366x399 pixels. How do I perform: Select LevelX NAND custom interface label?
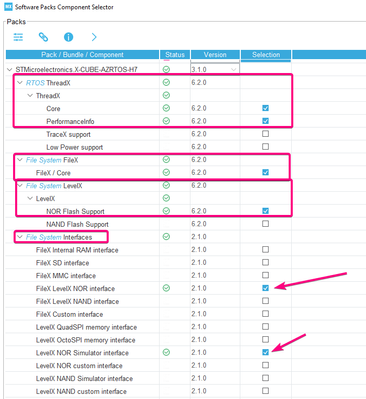click(x=81, y=391)
